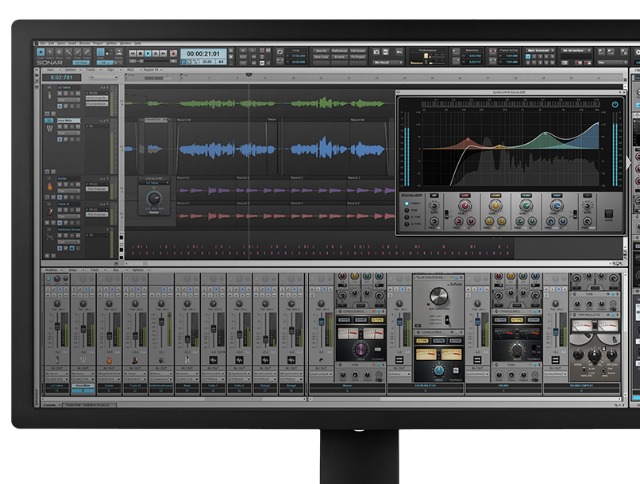Click the save scene icon beside the camera

[385, 52]
